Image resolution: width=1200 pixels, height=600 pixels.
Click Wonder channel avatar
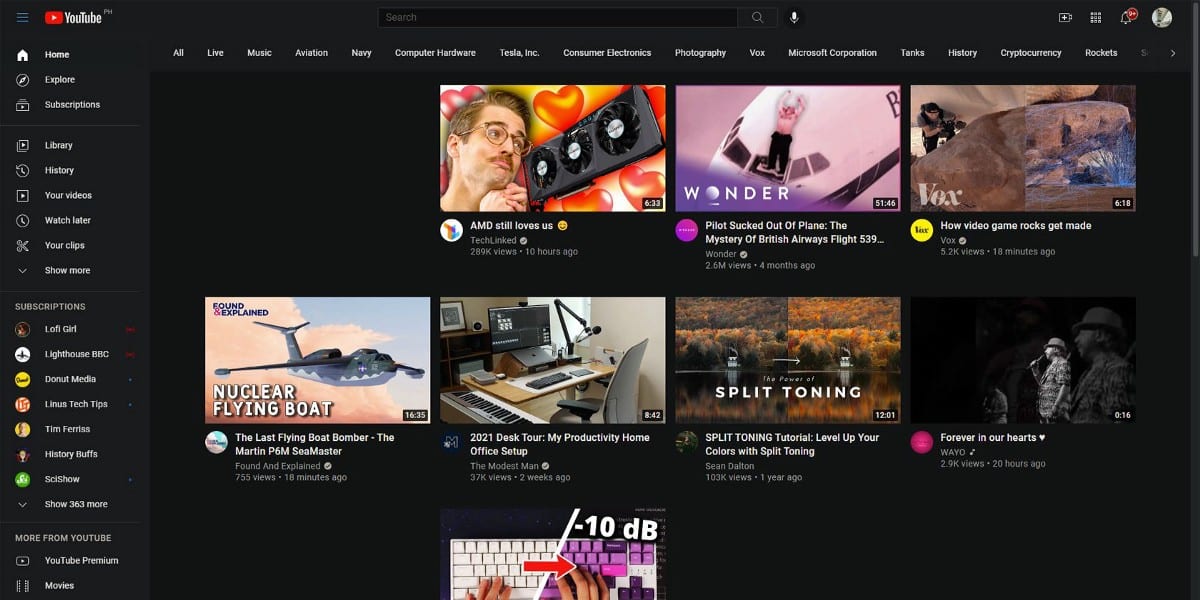coord(687,230)
